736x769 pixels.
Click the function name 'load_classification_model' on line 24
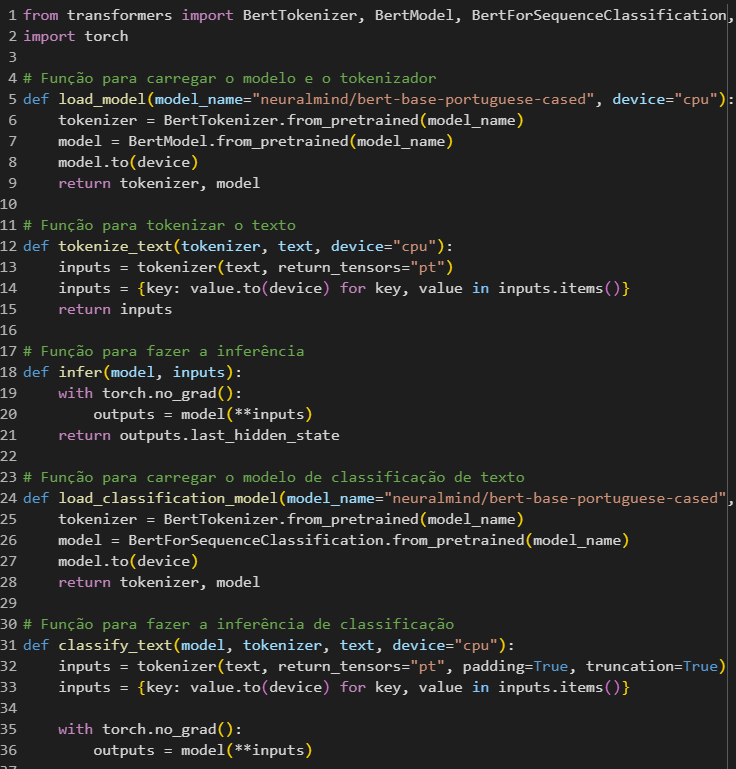coord(168,499)
